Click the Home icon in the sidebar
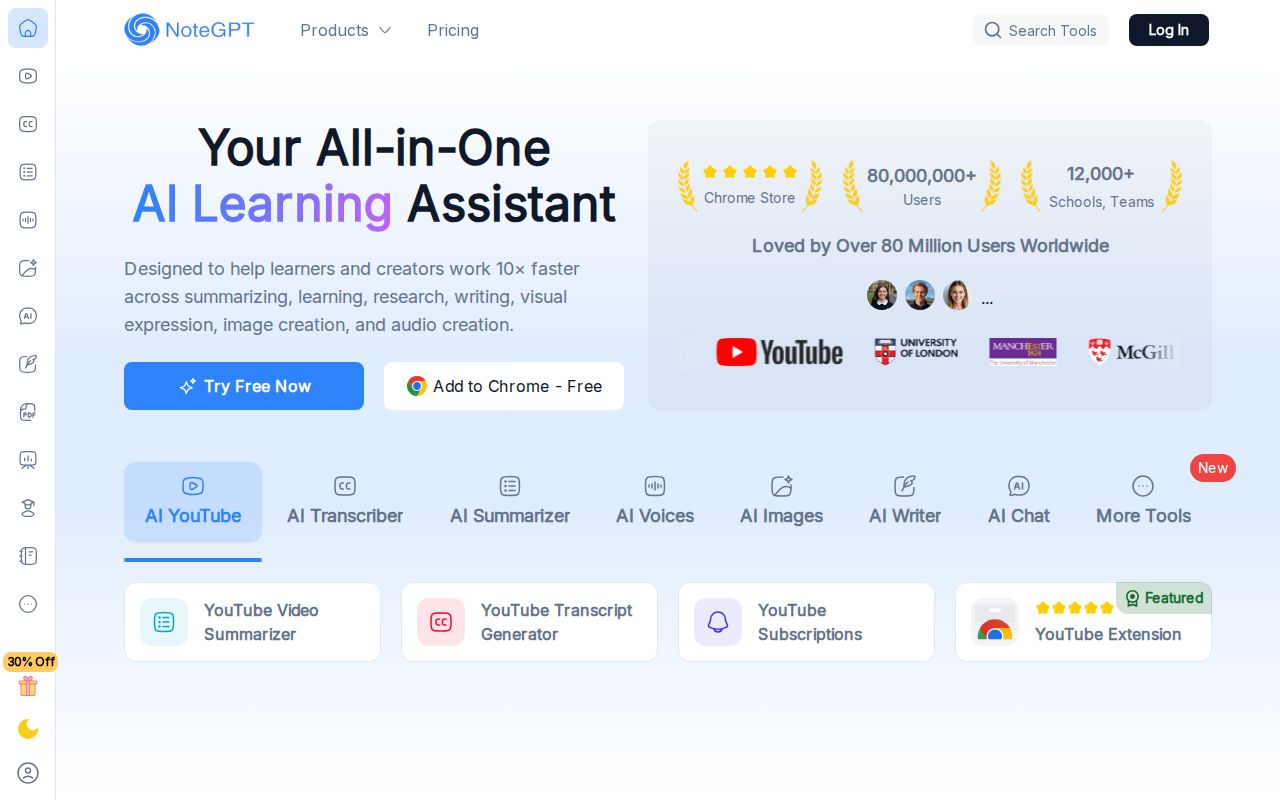The height and width of the screenshot is (800, 1280). click(x=28, y=28)
